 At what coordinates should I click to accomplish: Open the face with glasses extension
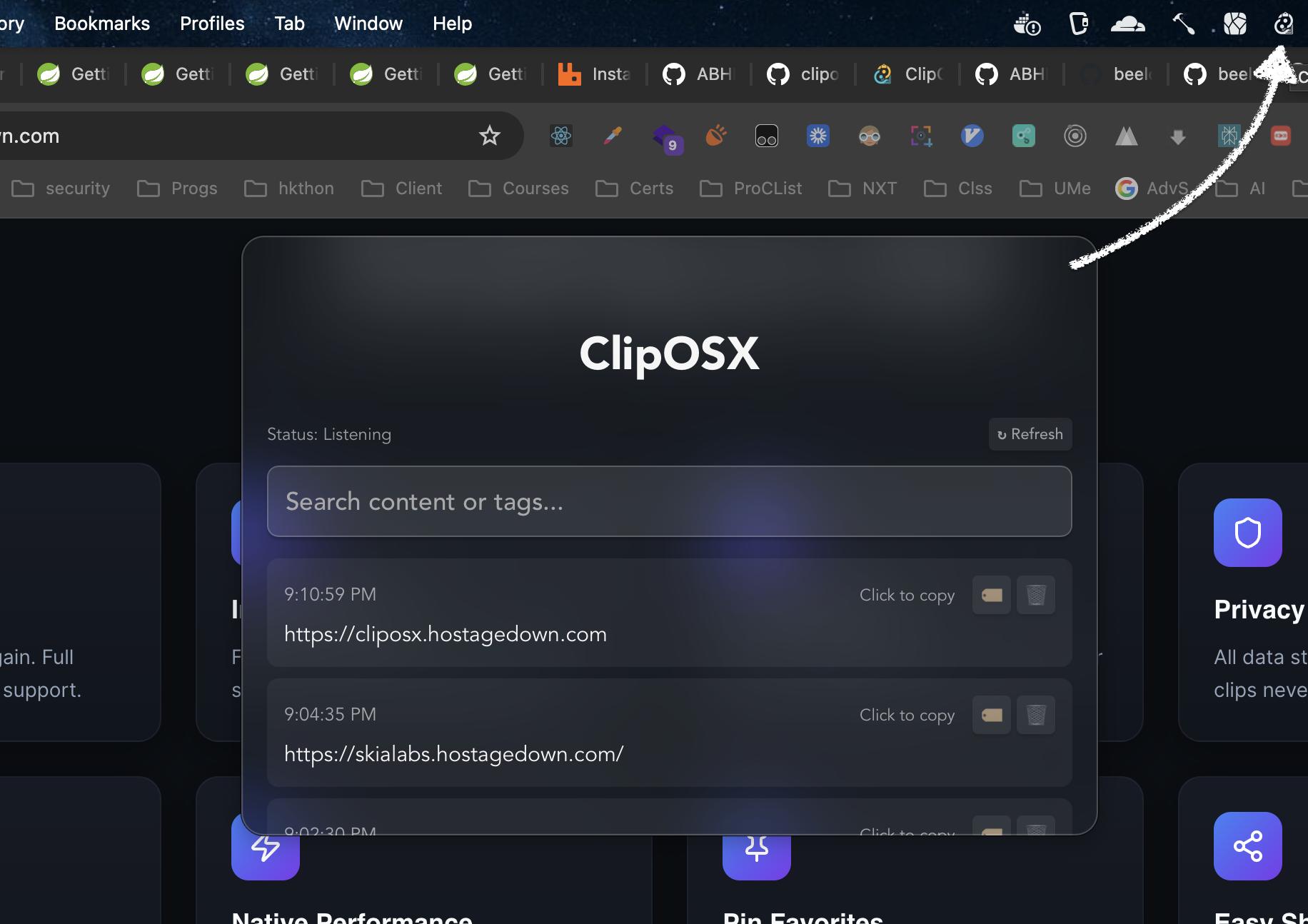pyautogui.click(x=870, y=136)
